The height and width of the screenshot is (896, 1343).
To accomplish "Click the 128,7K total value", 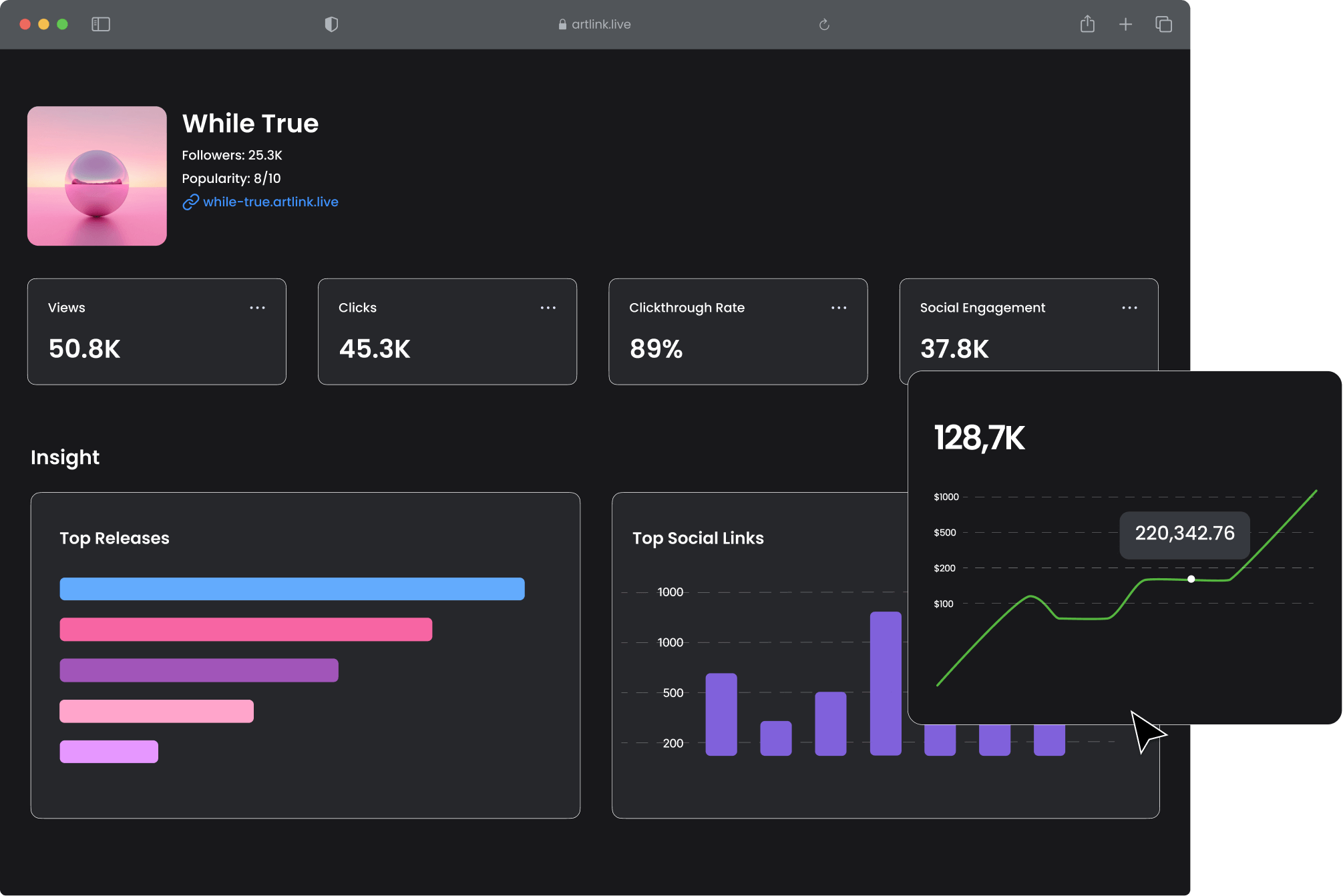I will click(x=979, y=439).
